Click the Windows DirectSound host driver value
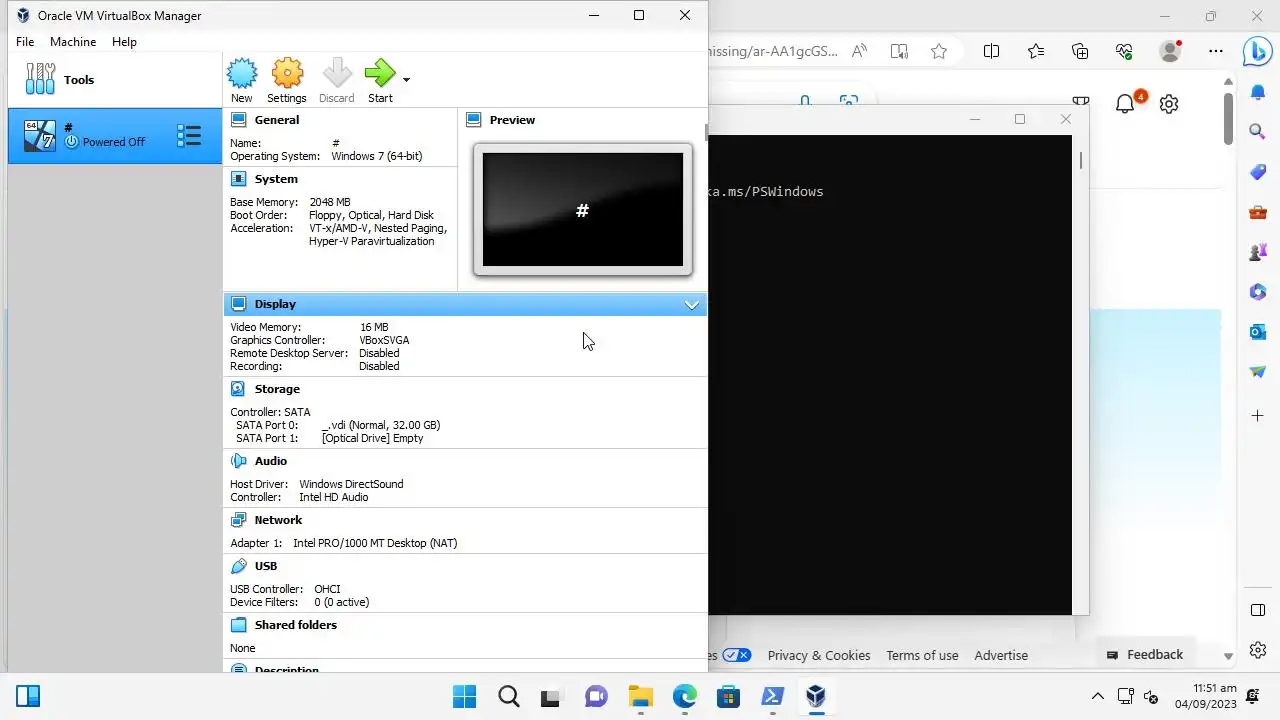 click(351, 484)
